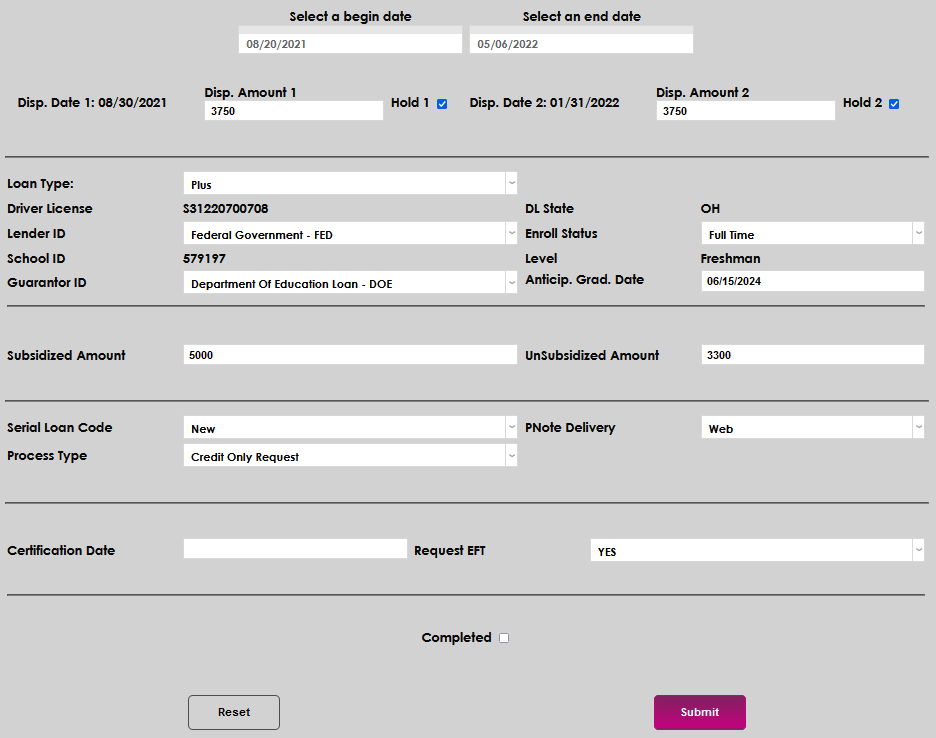Screen dimensions: 936x738
Task: Expand the Lender ID dropdown
Action: tap(350, 234)
